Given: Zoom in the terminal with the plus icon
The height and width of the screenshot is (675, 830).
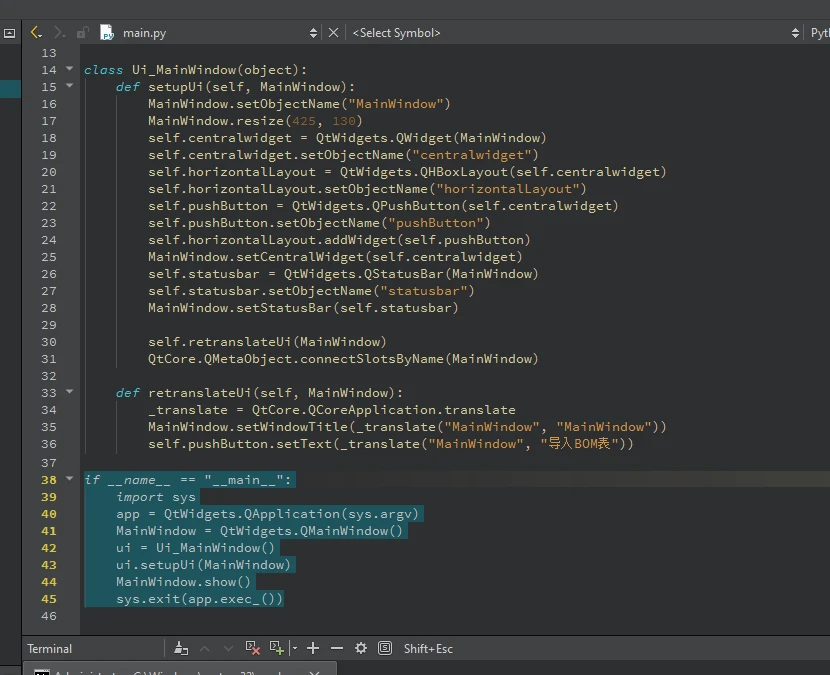Looking at the screenshot, I should 313,648.
